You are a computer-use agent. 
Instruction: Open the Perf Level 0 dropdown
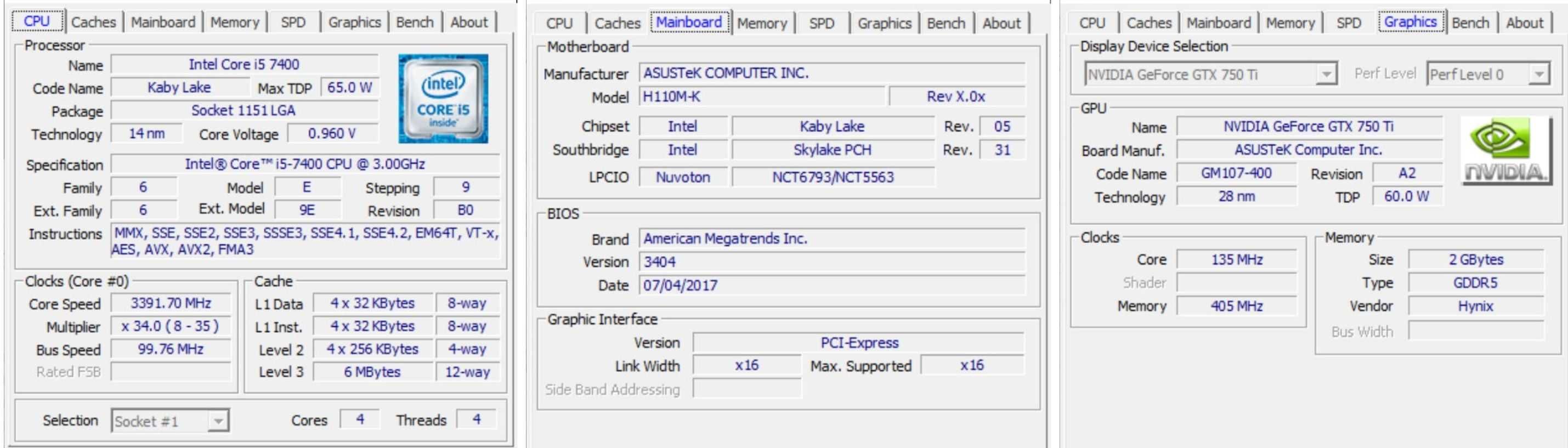pyautogui.click(x=1488, y=74)
